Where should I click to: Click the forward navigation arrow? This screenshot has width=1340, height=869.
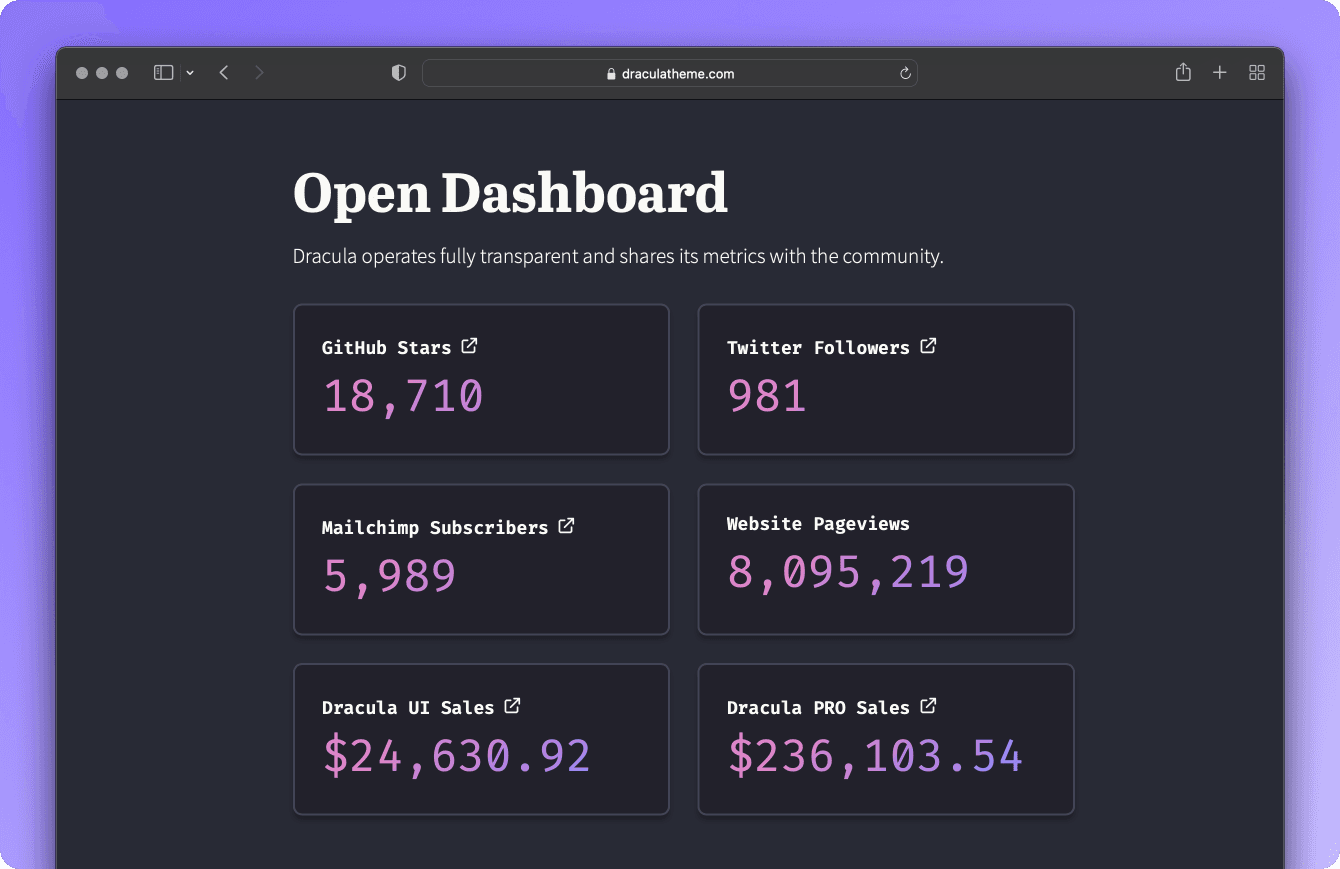[x=259, y=72]
